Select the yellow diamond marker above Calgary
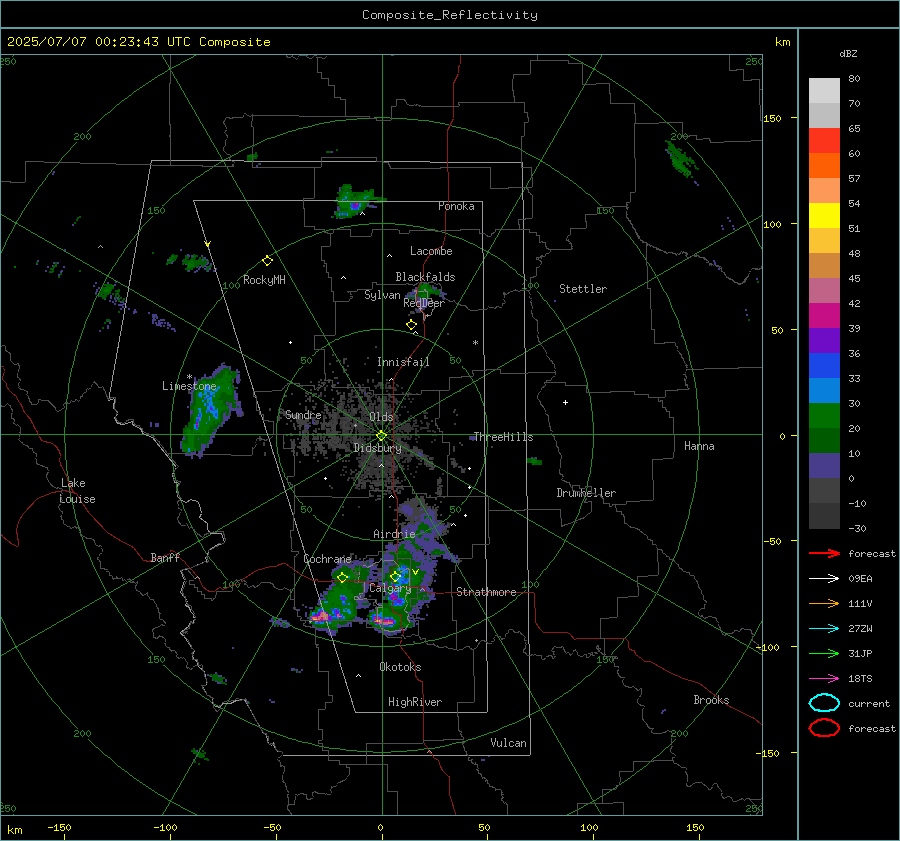 point(395,576)
